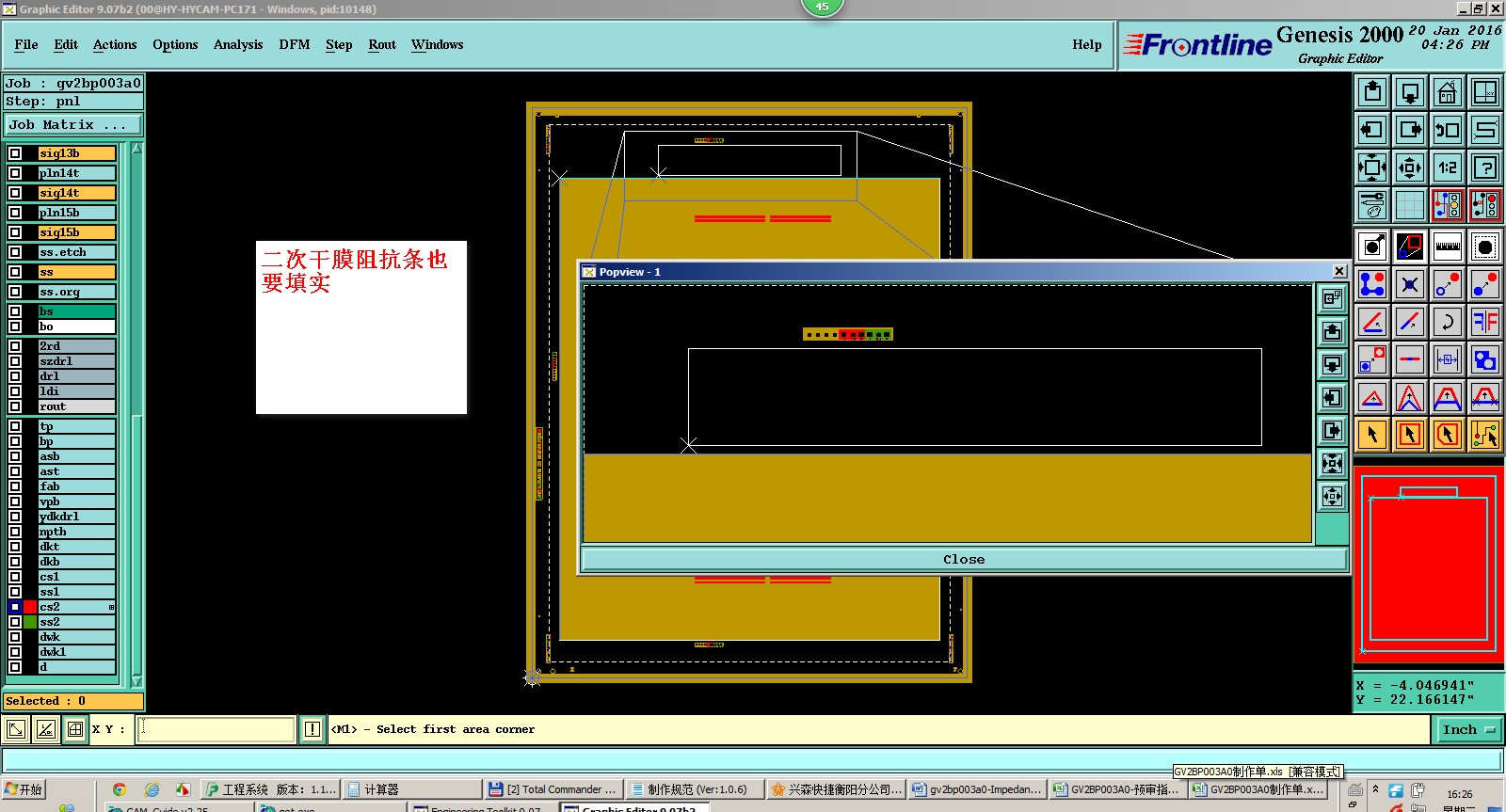Click the home view icon
This screenshot has height=812, width=1506.
tap(1448, 92)
